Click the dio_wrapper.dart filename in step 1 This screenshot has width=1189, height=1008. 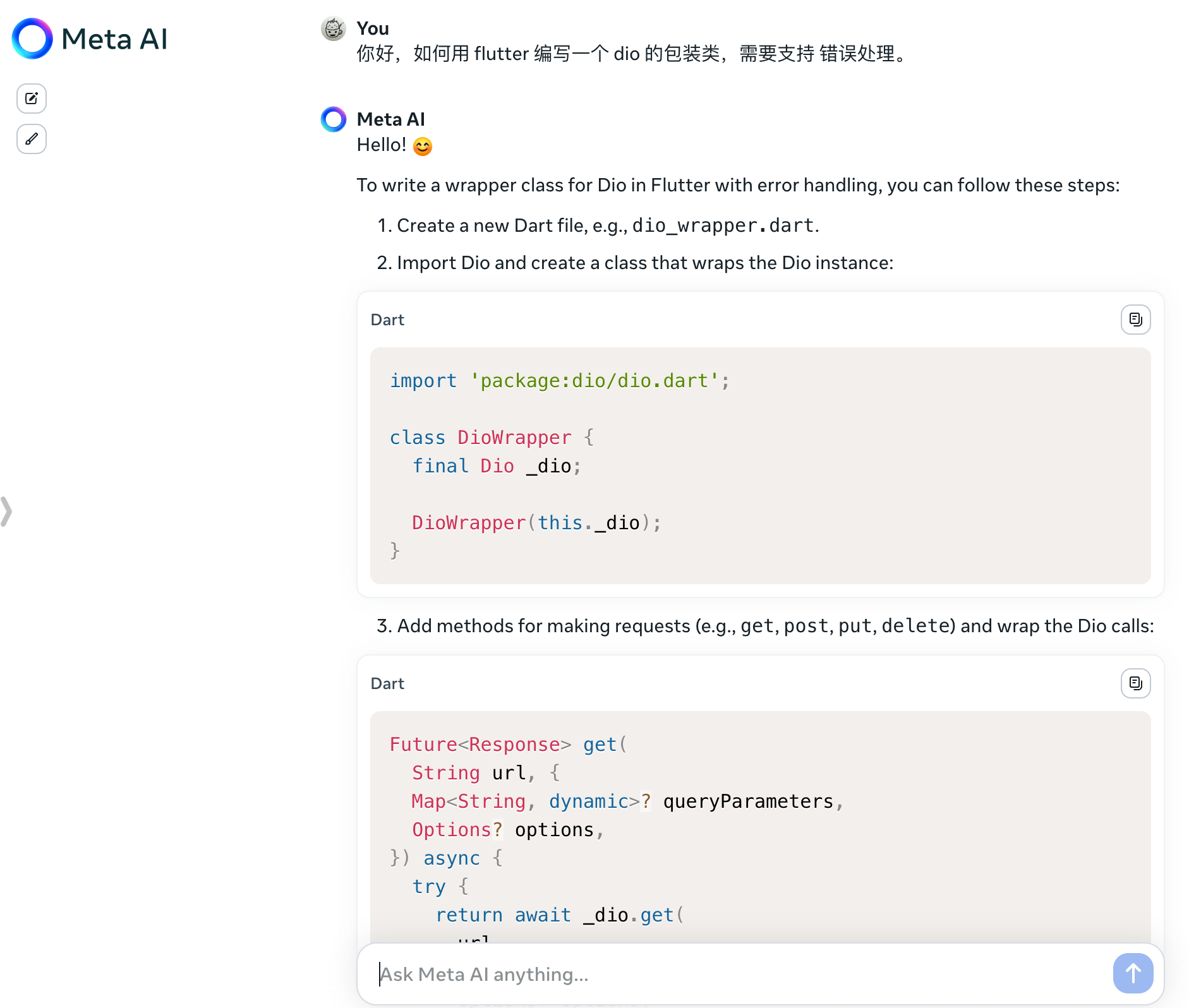(x=723, y=225)
